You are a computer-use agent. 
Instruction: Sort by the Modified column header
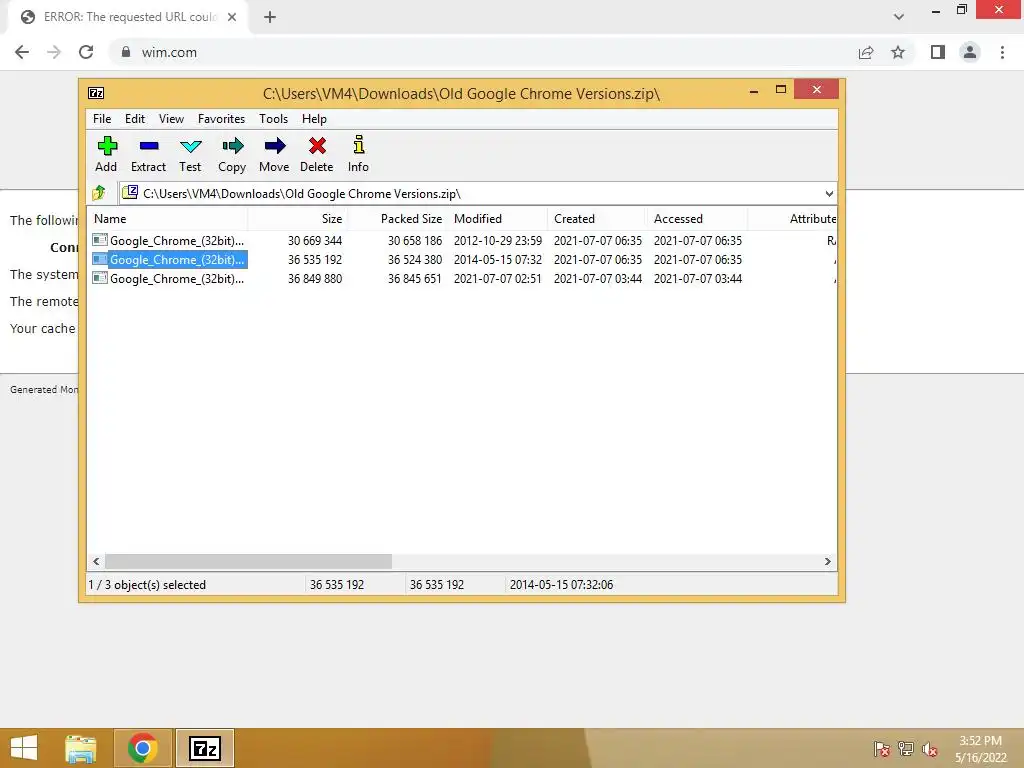coord(498,219)
